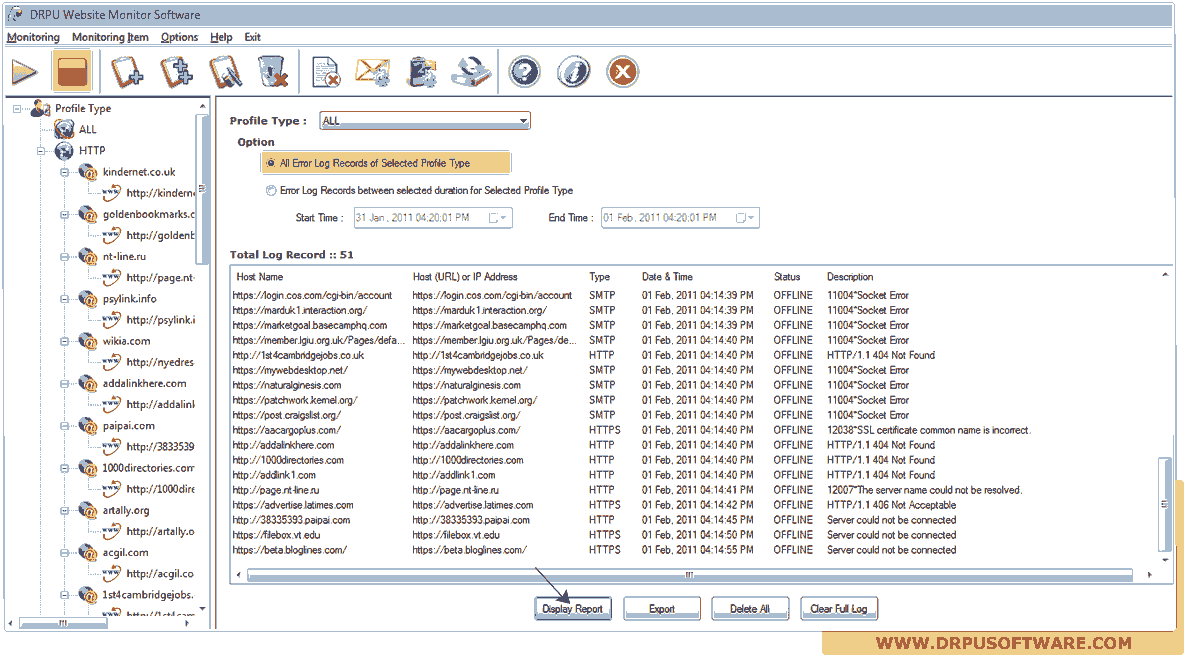Click the stop monitoring toolbar icon
This screenshot has height=655, width=1184.
tap(72, 71)
